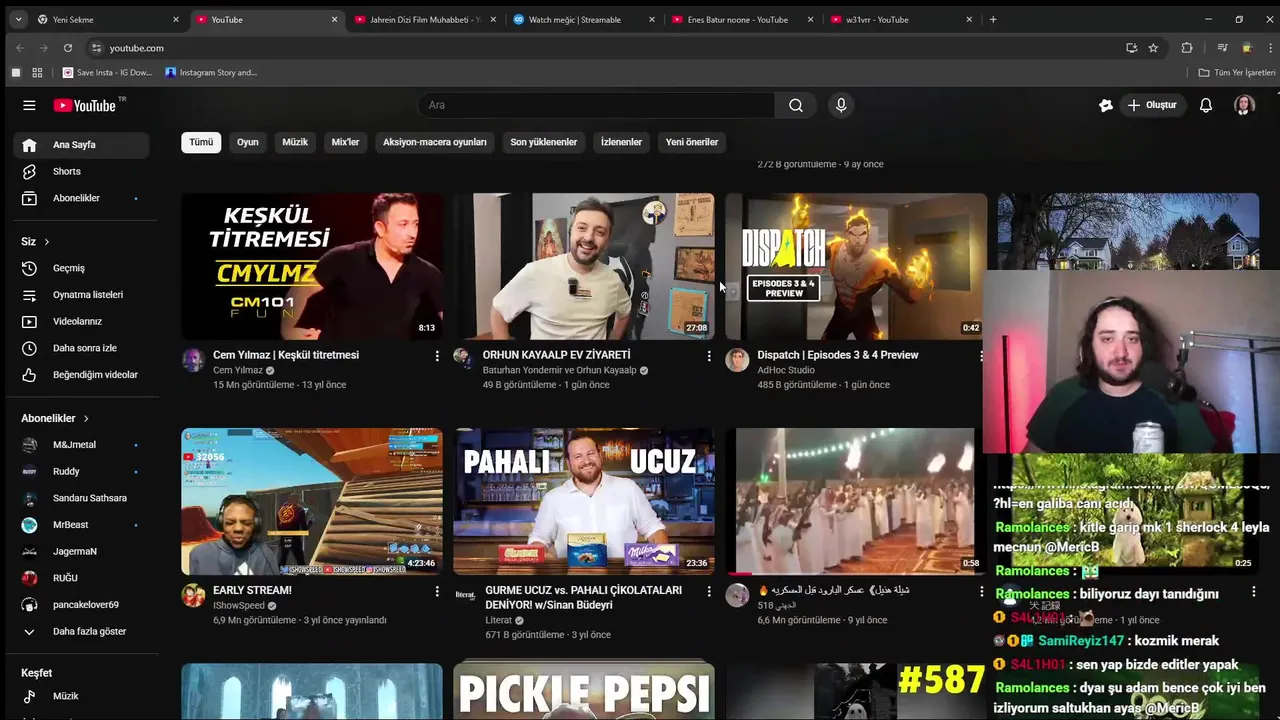
Task: Open Beğendiğim videolar in sidebar
Action: click(81, 375)
